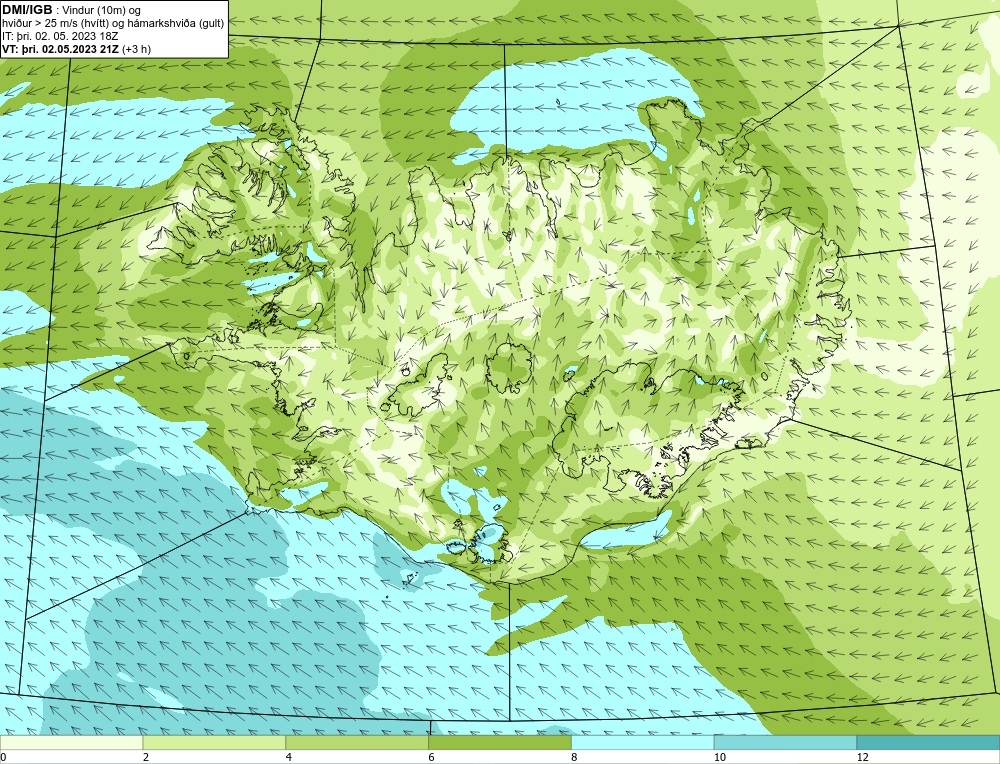Click the legend label '6'
The image size is (1000, 764).
click(x=432, y=757)
